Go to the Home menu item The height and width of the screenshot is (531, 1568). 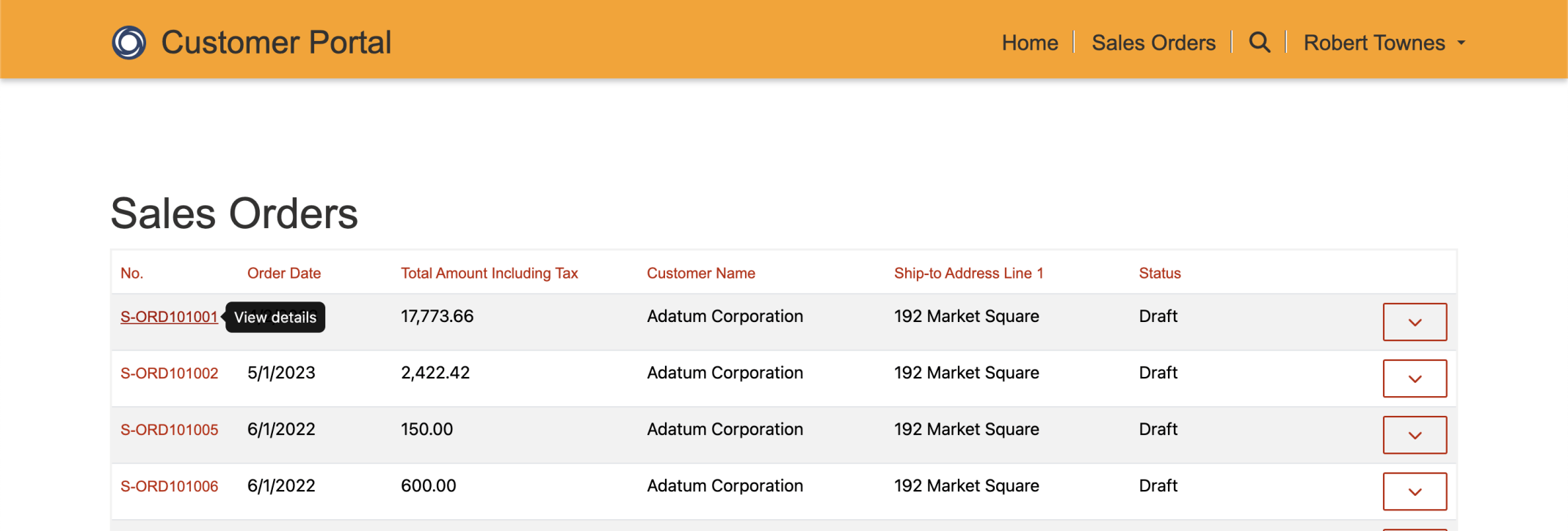point(1030,43)
